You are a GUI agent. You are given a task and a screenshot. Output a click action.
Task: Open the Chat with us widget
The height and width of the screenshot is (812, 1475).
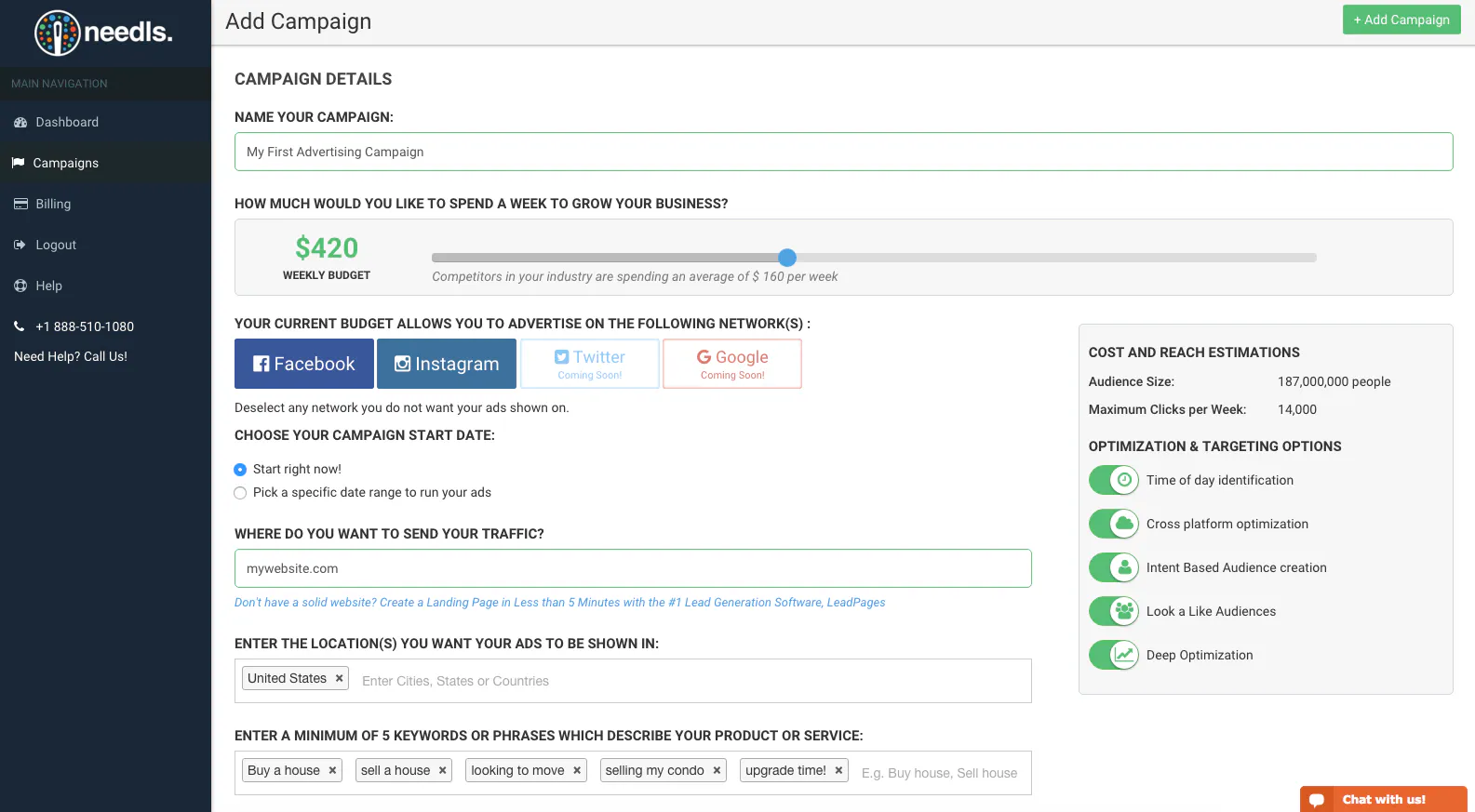point(1383,799)
